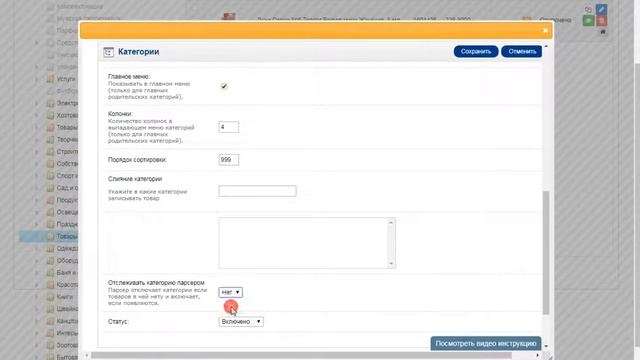The width and height of the screenshot is (640, 360).
Task: Click the Порядок сортировки field
Action: (229, 160)
